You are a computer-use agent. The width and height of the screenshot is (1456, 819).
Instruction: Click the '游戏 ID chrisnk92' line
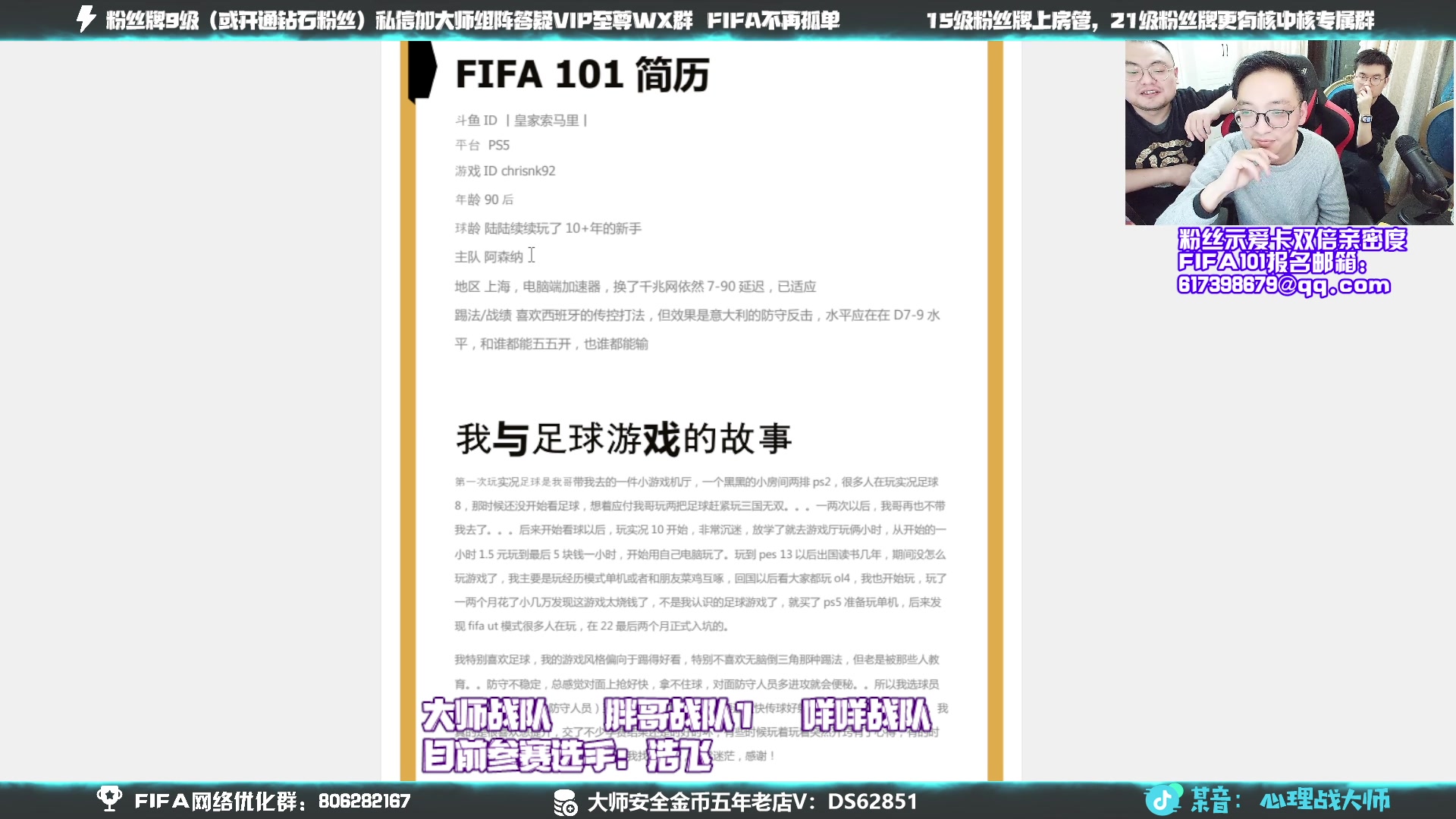505,171
